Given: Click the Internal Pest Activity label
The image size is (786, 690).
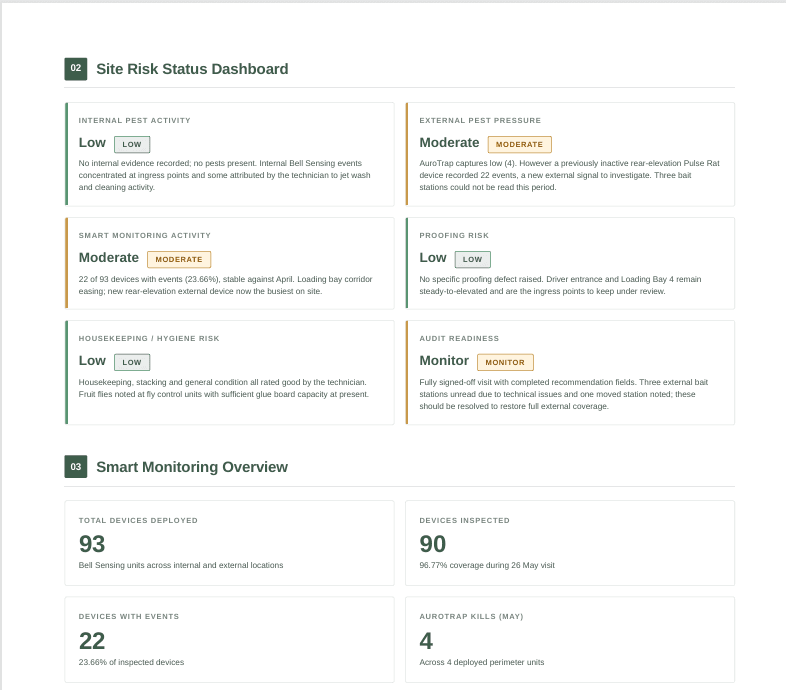Looking at the screenshot, I should click(x=134, y=120).
